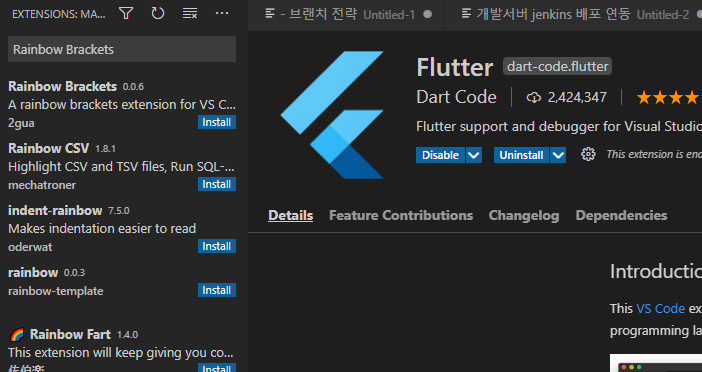
Task: Click the Extensions Marketplace panel title
Action: (59, 14)
